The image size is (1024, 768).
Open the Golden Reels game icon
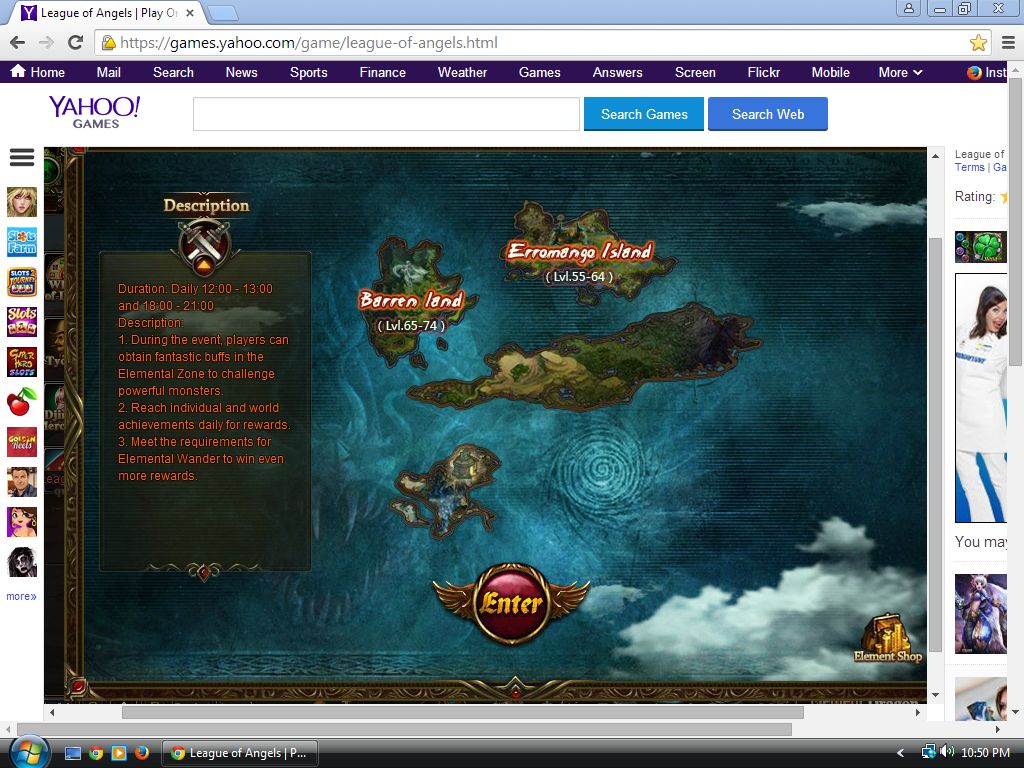(22, 442)
